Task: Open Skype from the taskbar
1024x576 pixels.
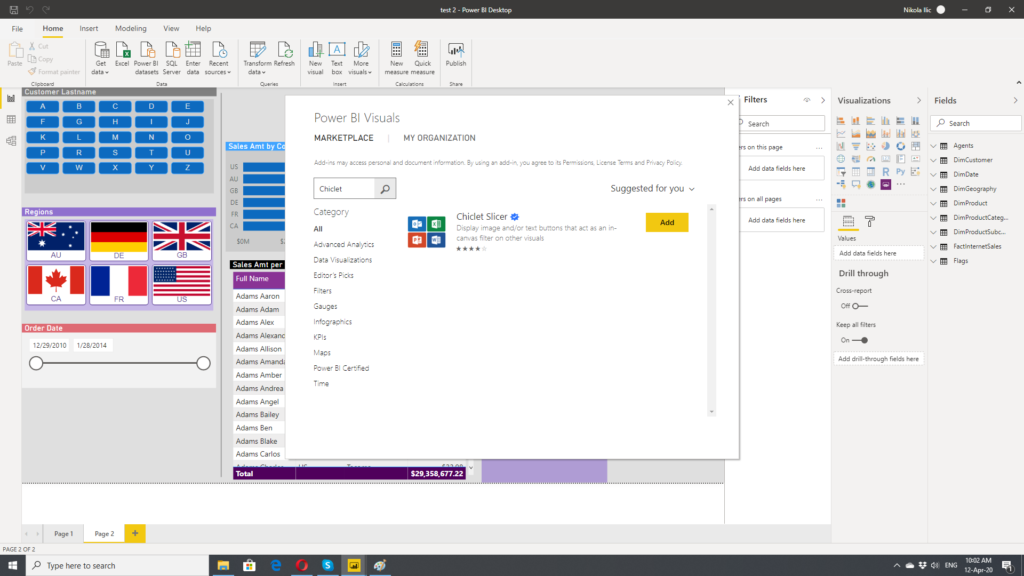Action: tap(328, 566)
